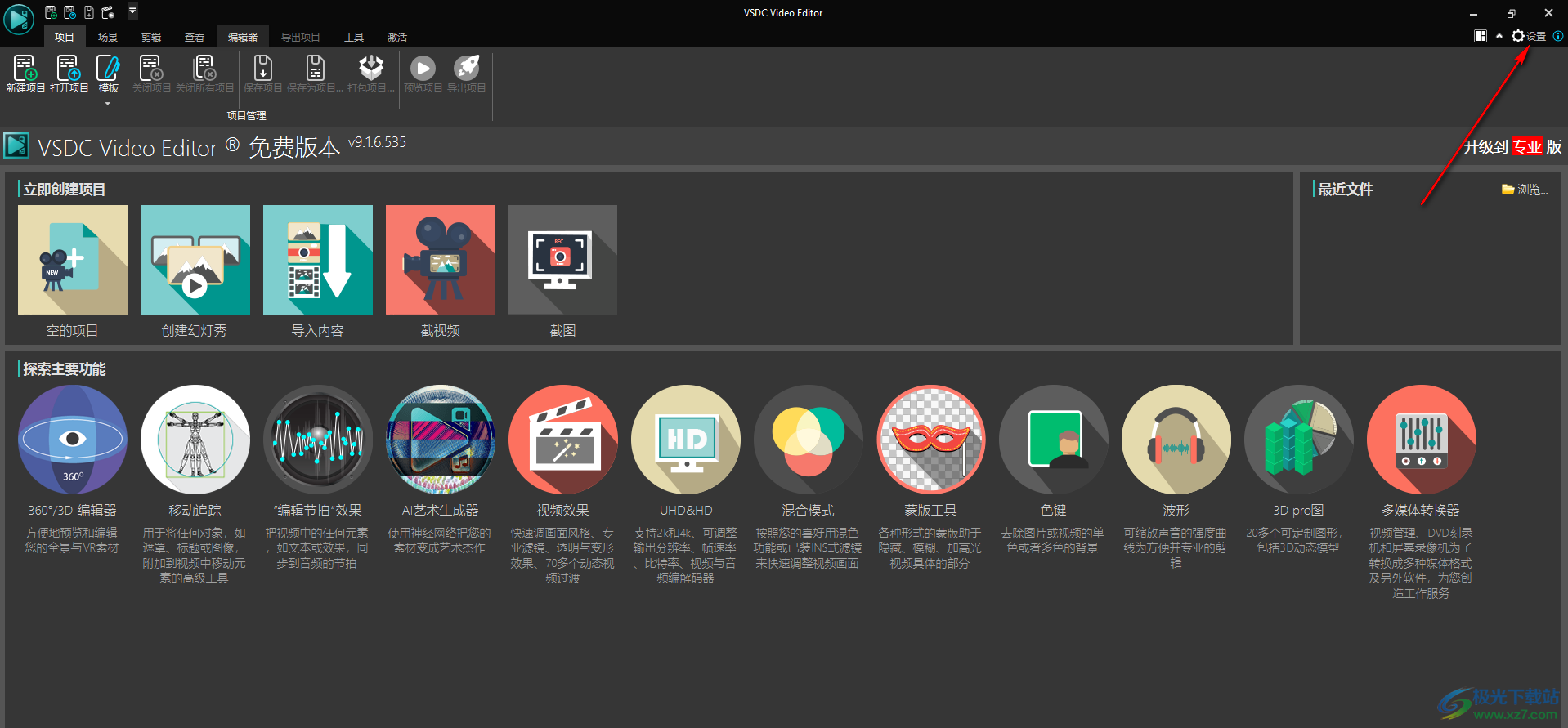Click the 关闭所有项目 ribbon icon
The height and width of the screenshot is (728, 1568).
coord(204,68)
